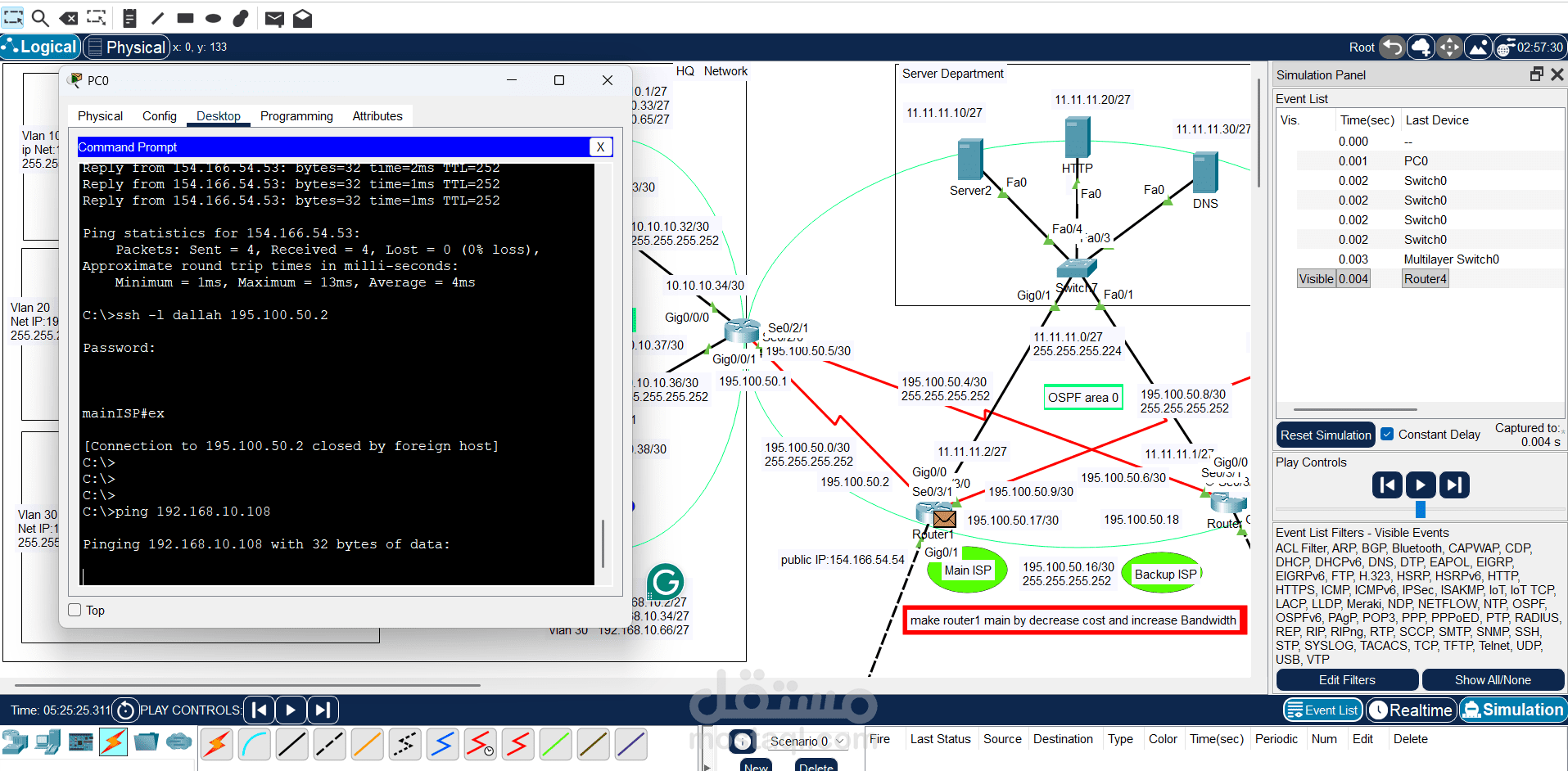Open the End Devices category
This screenshot has width=1568, height=771.
point(47,742)
